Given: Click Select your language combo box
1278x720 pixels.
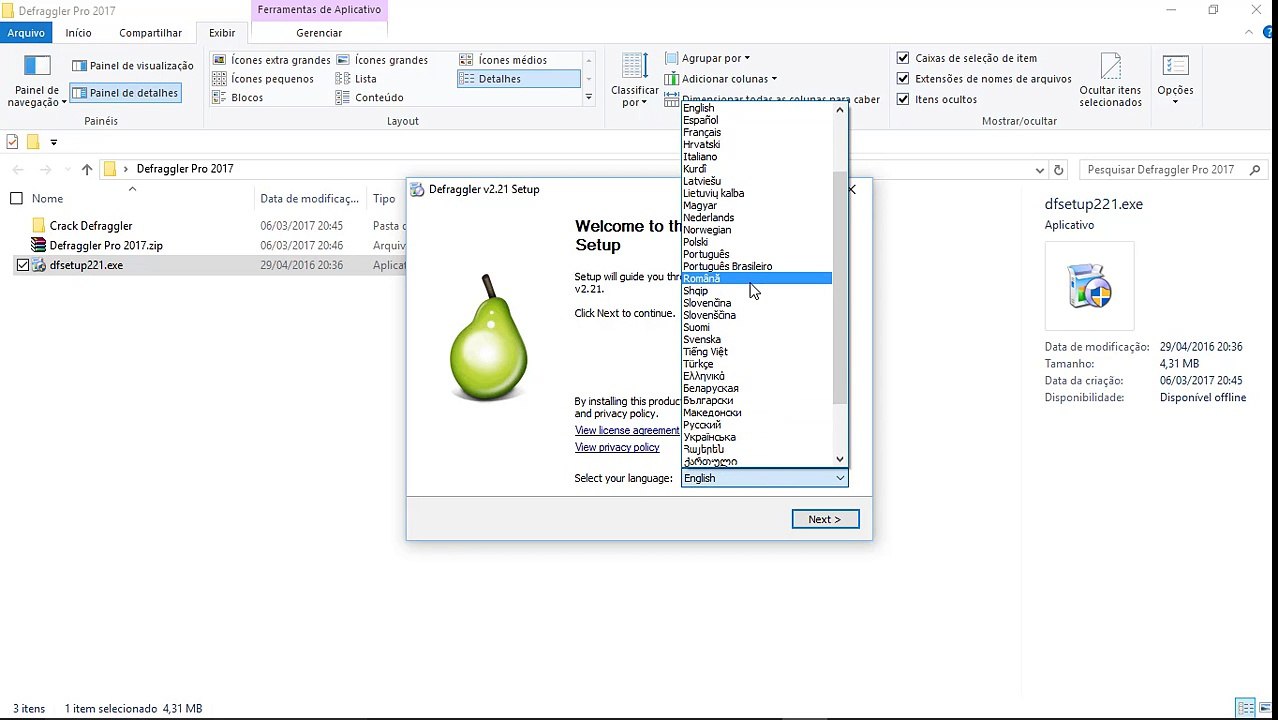Looking at the screenshot, I should pyautogui.click(x=765, y=478).
